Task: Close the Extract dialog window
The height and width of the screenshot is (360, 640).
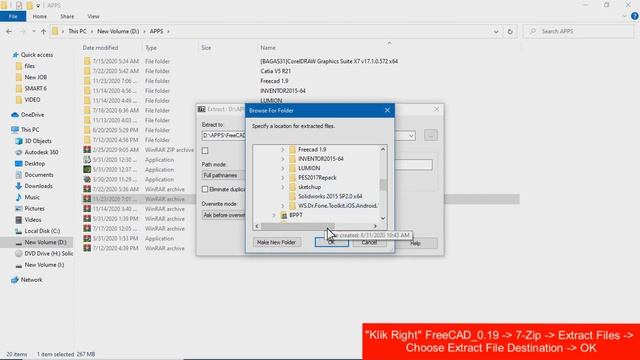Action: click(436, 109)
